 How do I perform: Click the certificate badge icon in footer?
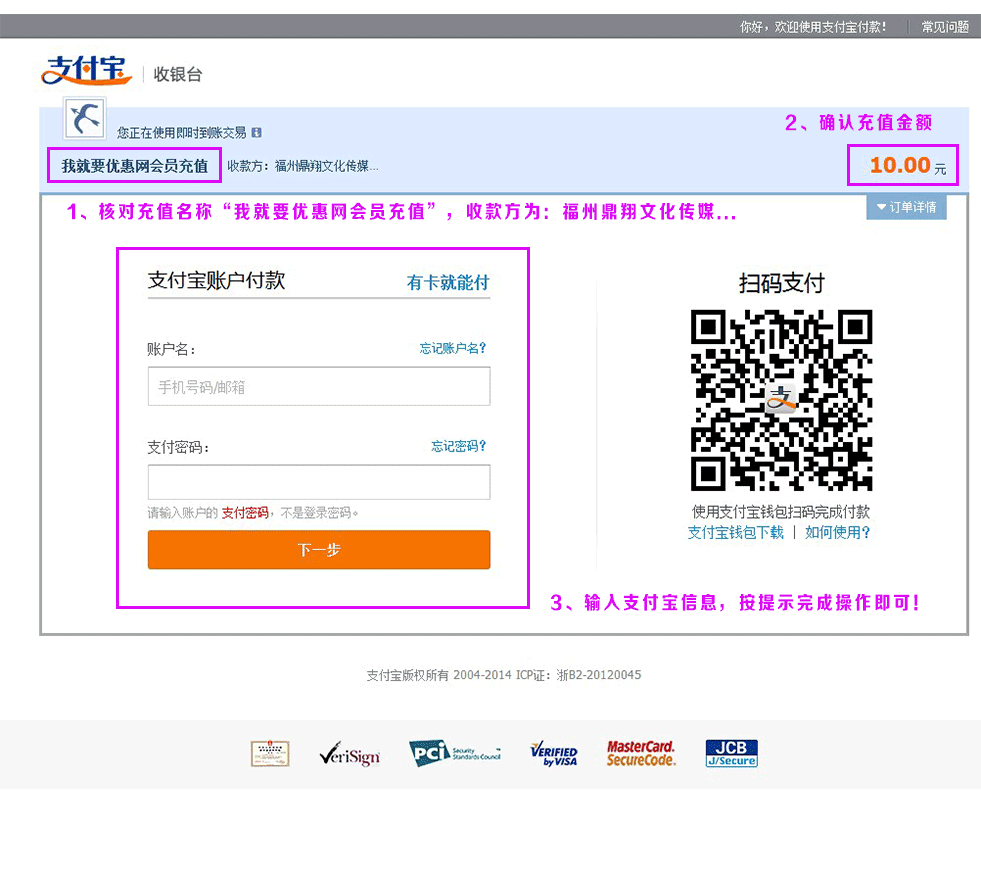pos(270,754)
